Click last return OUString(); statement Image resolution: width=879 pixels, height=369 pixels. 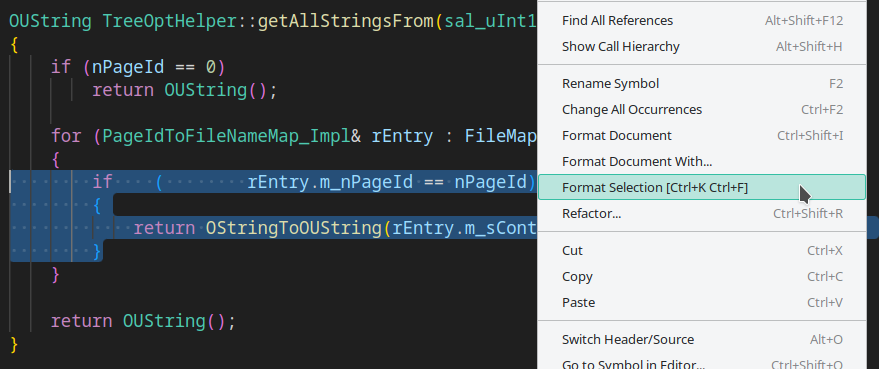pyautogui.click(x=143, y=321)
